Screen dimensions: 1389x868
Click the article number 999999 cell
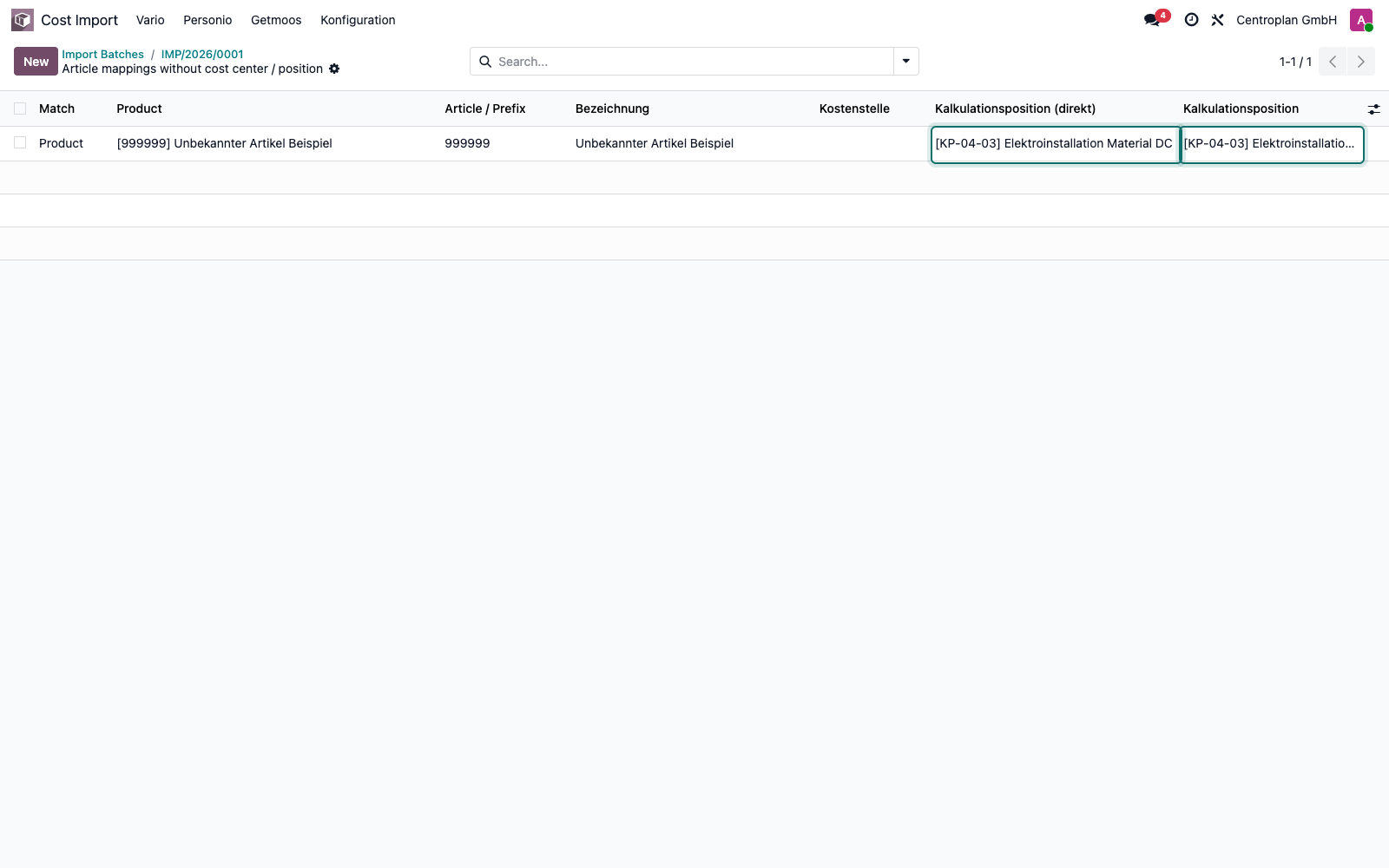[467, 143]
